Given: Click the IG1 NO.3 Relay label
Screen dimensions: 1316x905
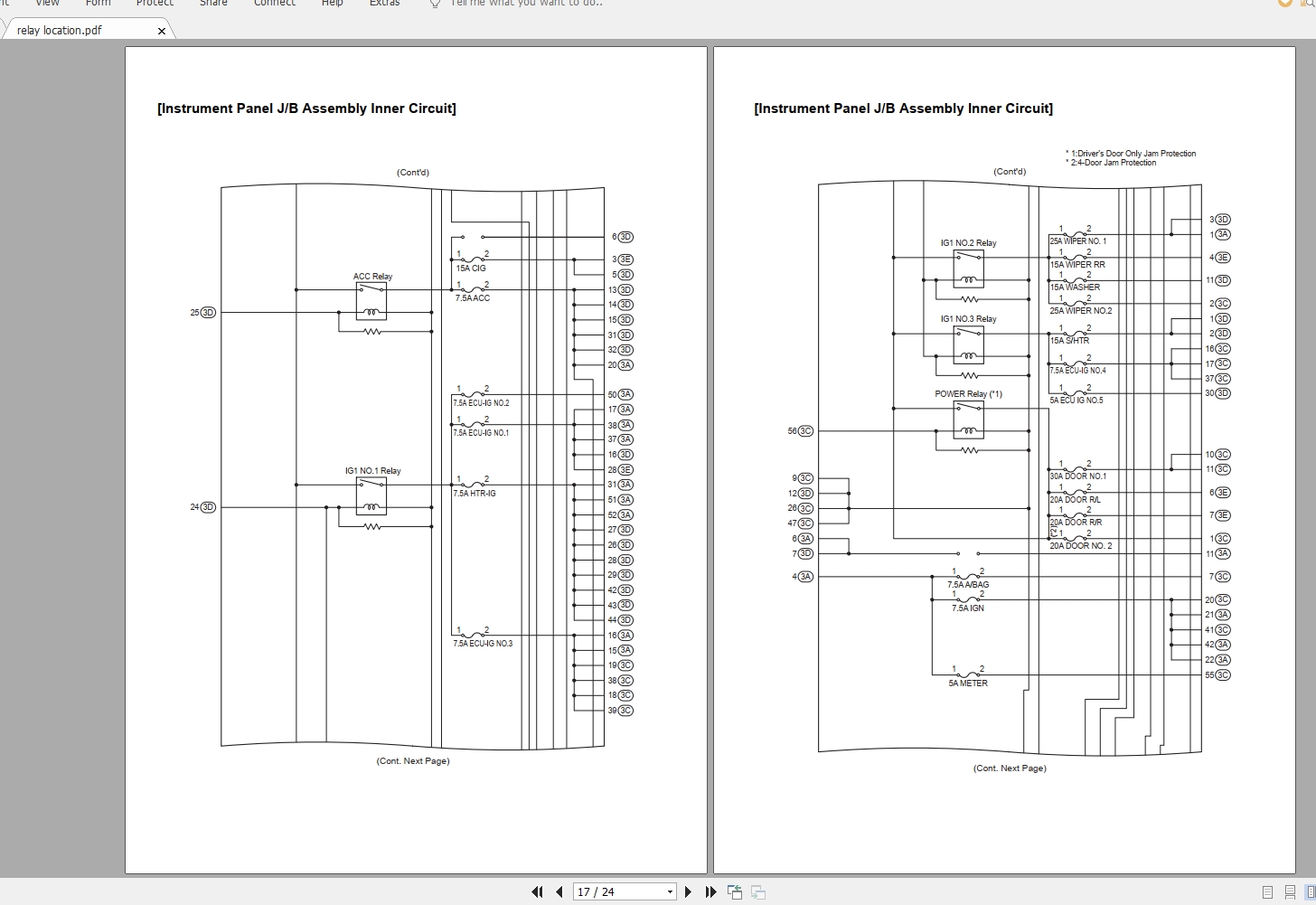Looking at the screenshot, I should [x=968, y=319].
